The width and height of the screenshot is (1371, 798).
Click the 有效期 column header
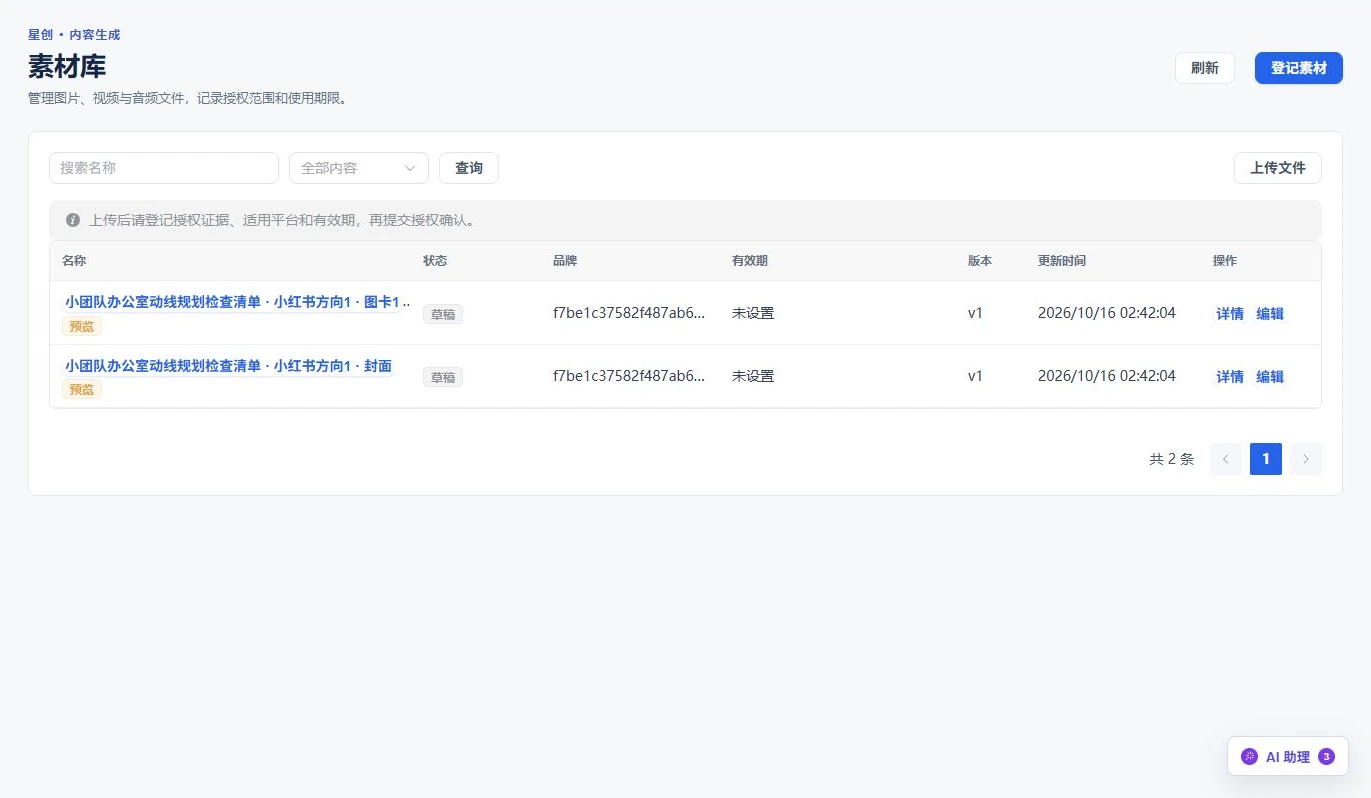[x=750, y=261]
